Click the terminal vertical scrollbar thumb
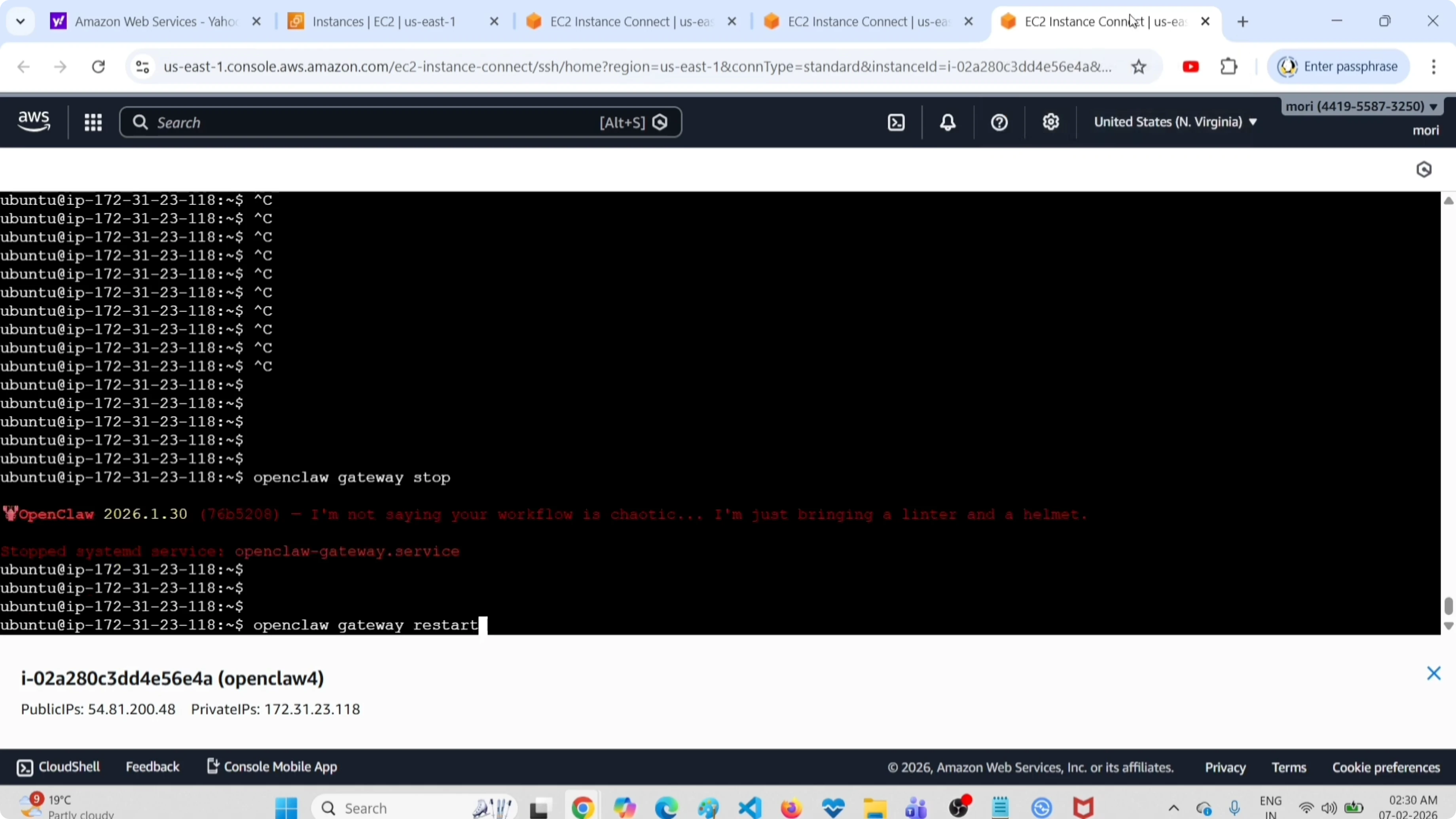Image resolution: width=1456 pixels, height=819 pixels. (1448, 605)
